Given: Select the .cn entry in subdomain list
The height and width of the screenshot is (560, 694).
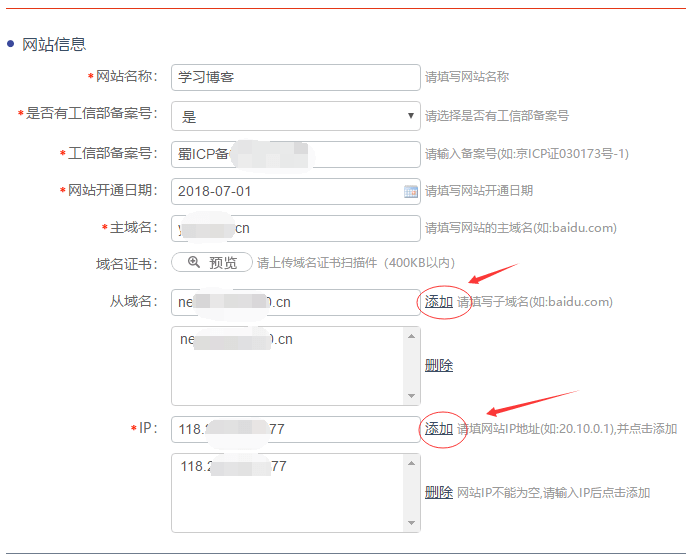Looking at the screenshot, I should click(237, 340).
